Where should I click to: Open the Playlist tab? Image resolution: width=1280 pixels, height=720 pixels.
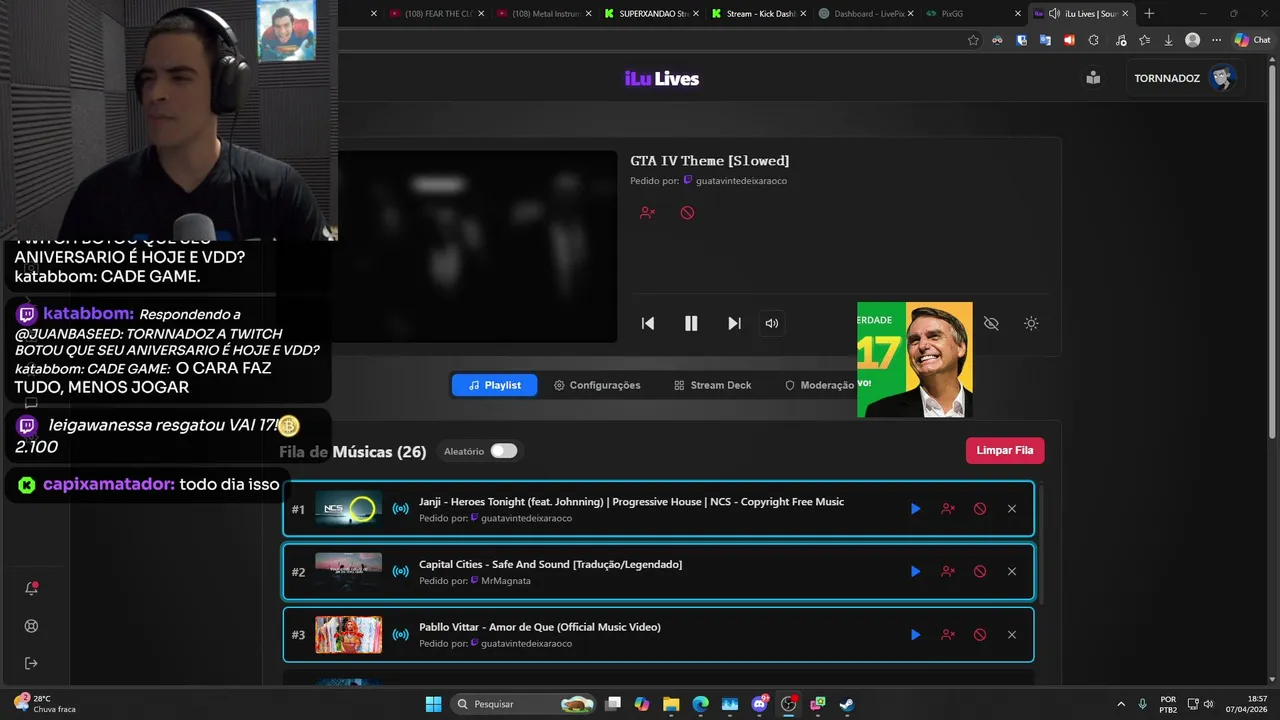(494, 385)
